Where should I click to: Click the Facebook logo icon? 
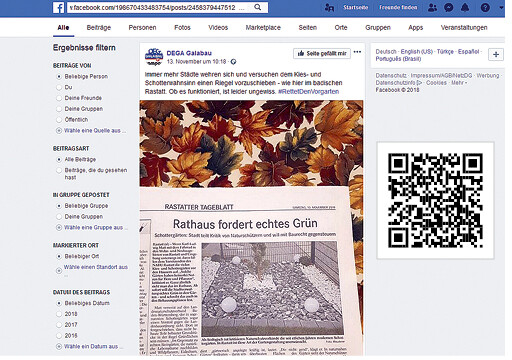click(58, 7)
